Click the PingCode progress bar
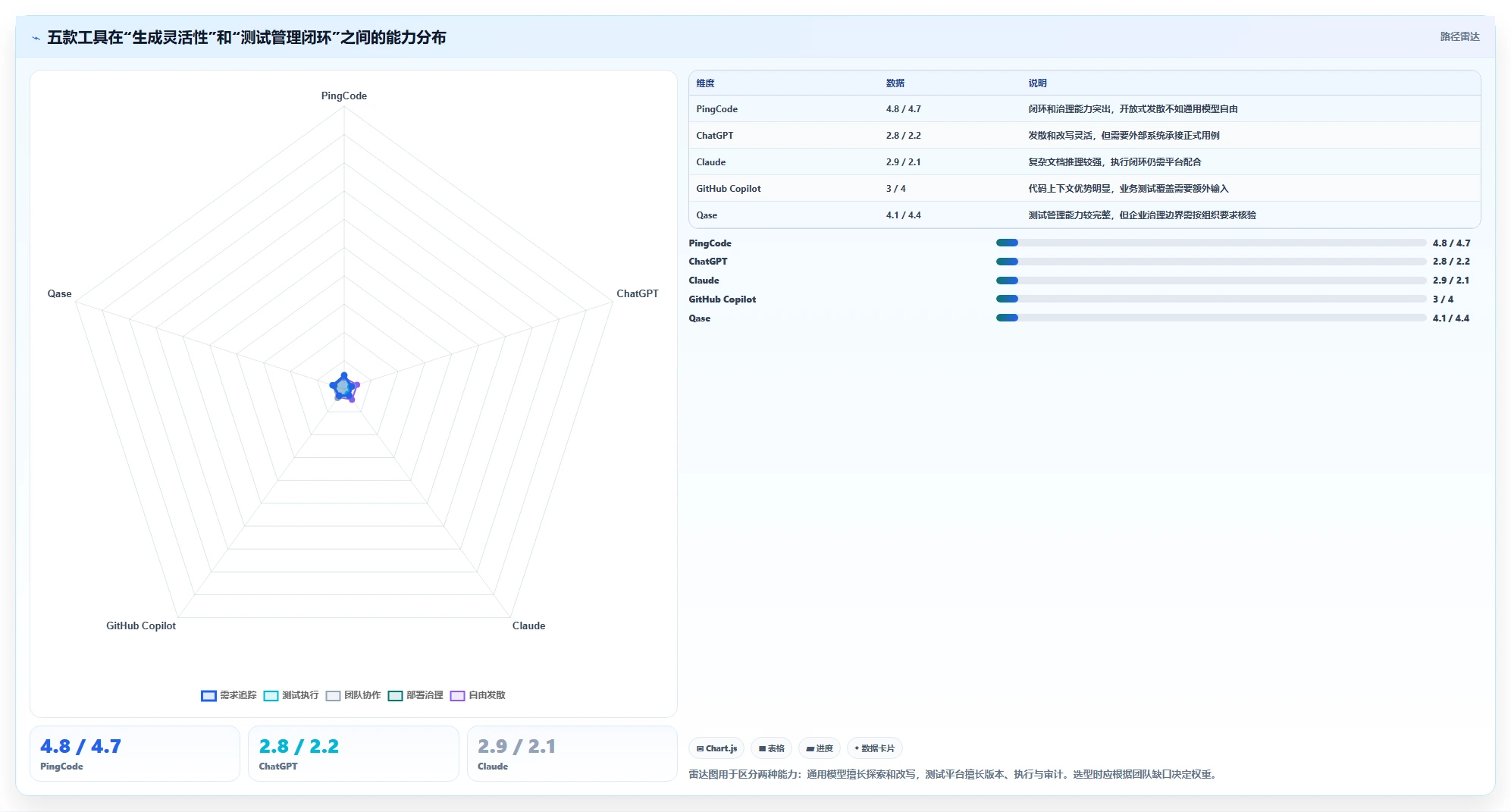1511x812 pixels. tap(1211, 243)
